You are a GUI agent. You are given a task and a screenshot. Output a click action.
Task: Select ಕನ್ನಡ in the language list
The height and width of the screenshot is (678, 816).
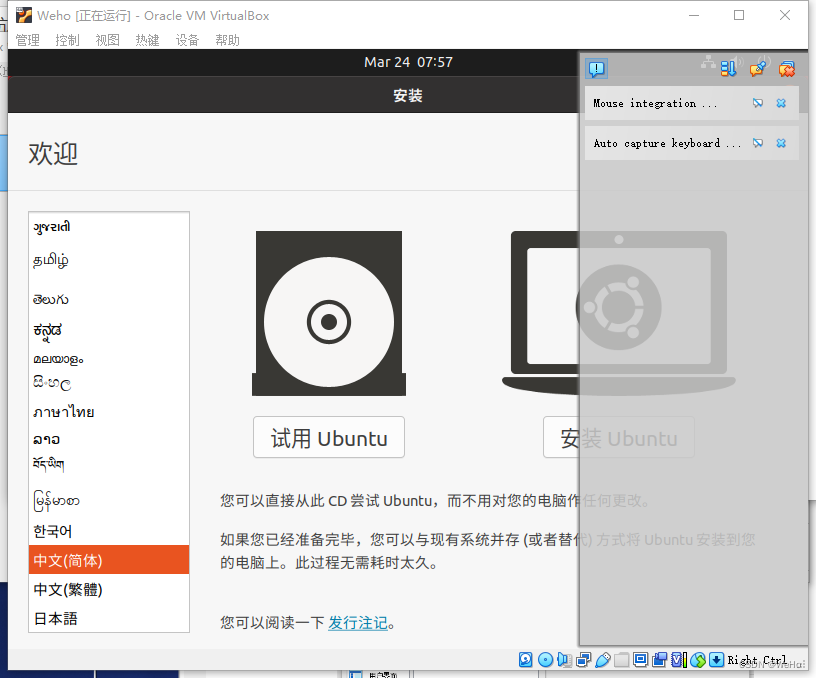click(109, 330)
